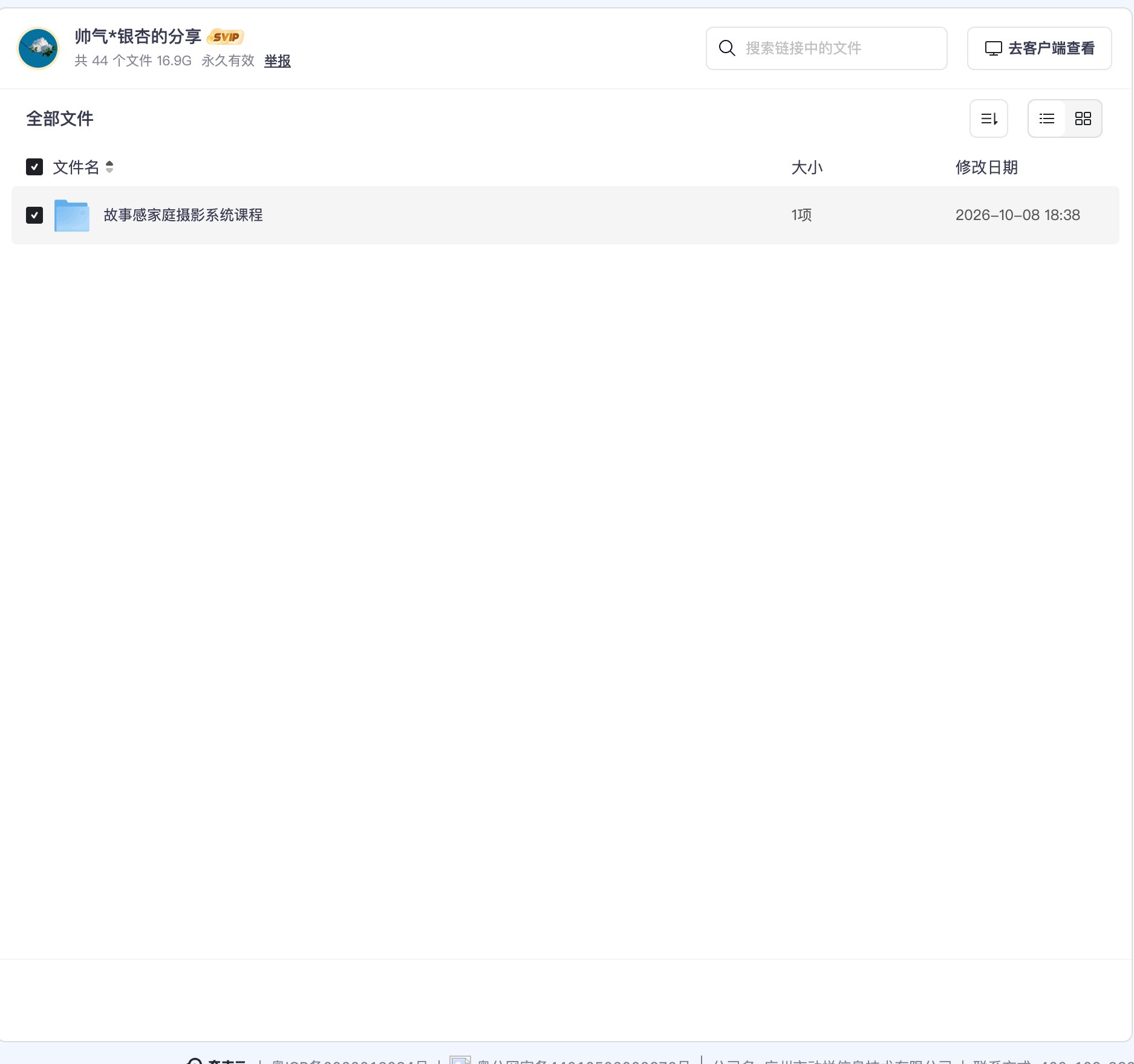The width and height of the screenshot is (1134, 1064).
Task: Open the sort order menu icon
Action: pos(989,118)
